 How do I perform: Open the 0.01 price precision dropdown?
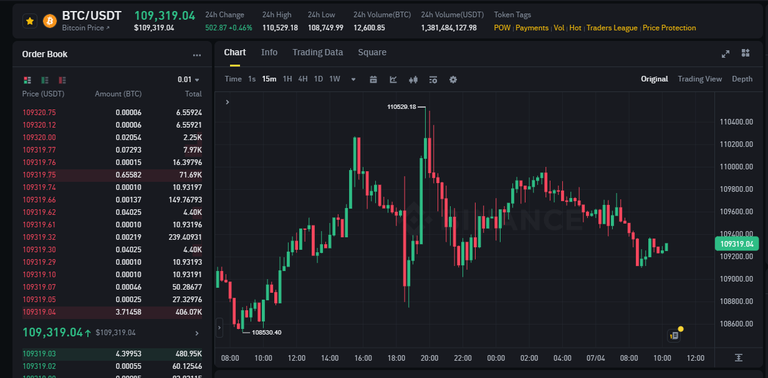[189, 80]
